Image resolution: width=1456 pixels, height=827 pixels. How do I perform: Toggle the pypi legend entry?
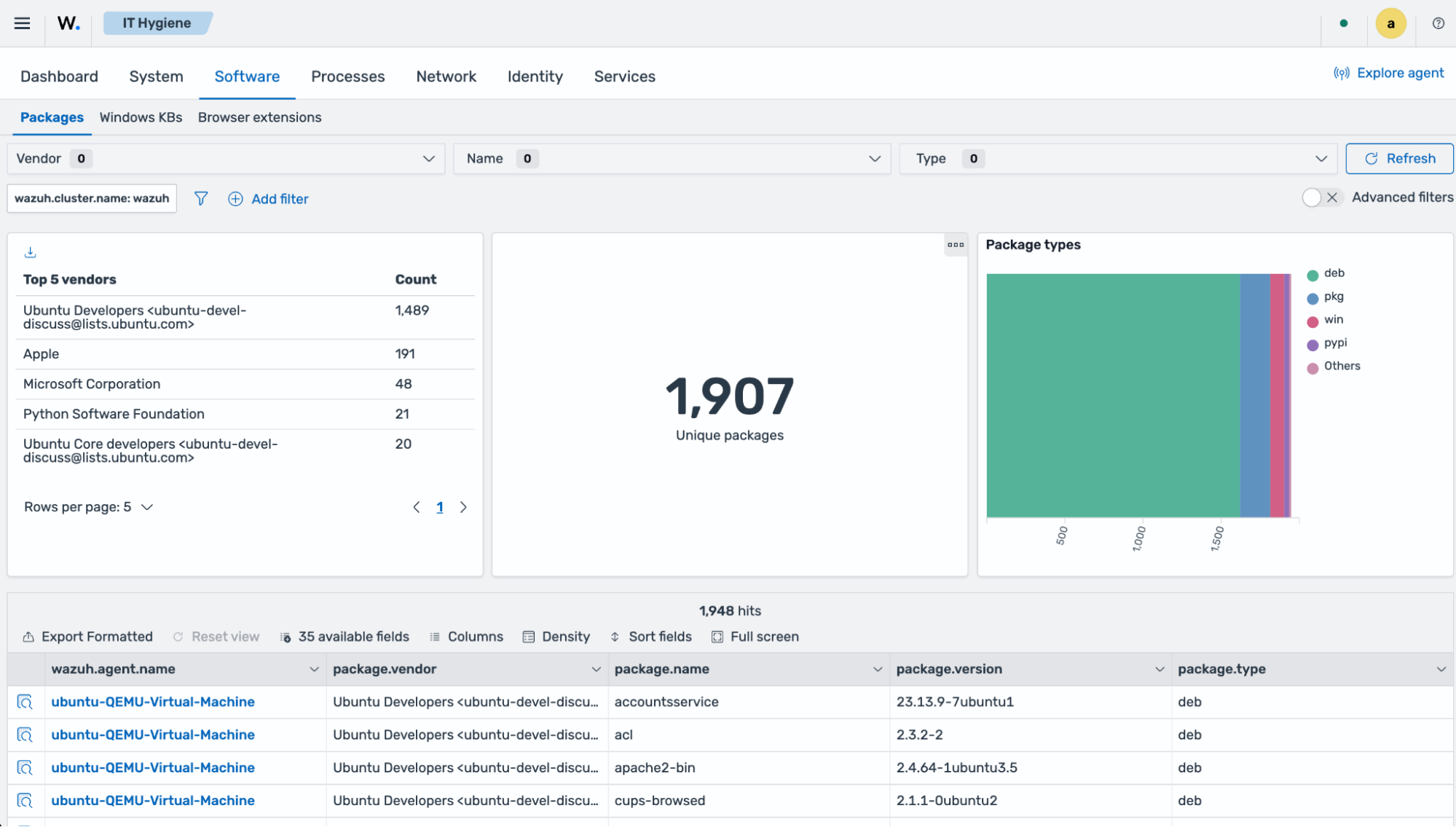coord(1327,343)
